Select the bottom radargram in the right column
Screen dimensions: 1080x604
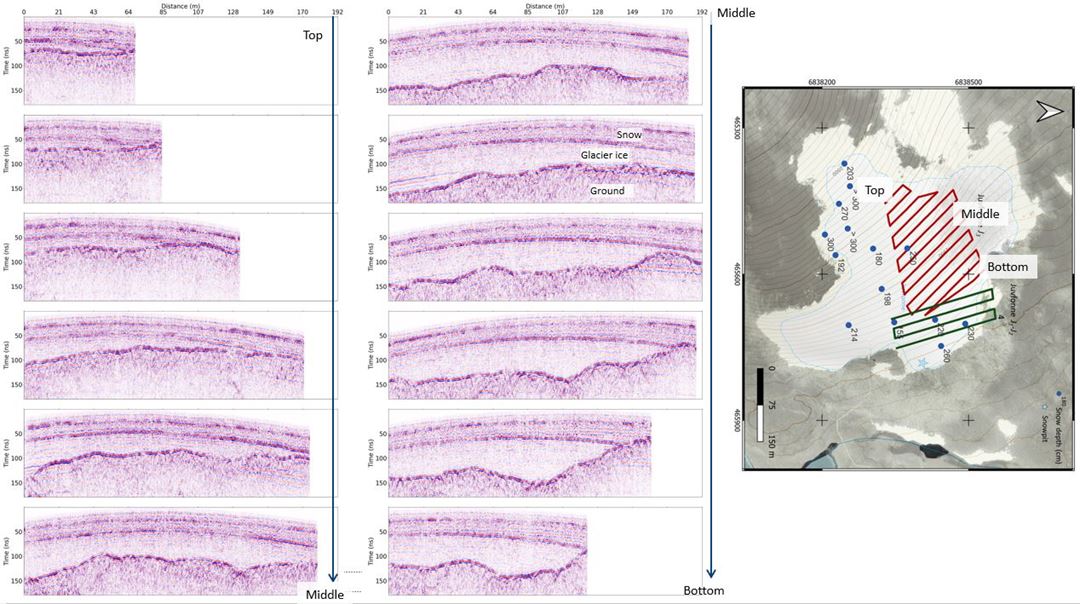[x=487, y=553]
